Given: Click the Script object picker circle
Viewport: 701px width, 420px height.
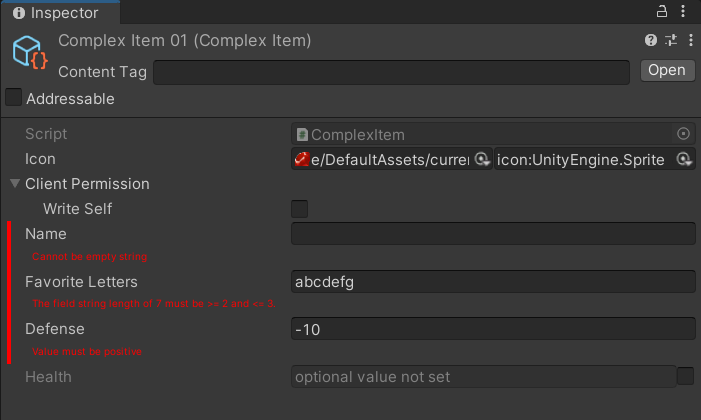Looking at the screenshot, I should (x=684, y=134).
